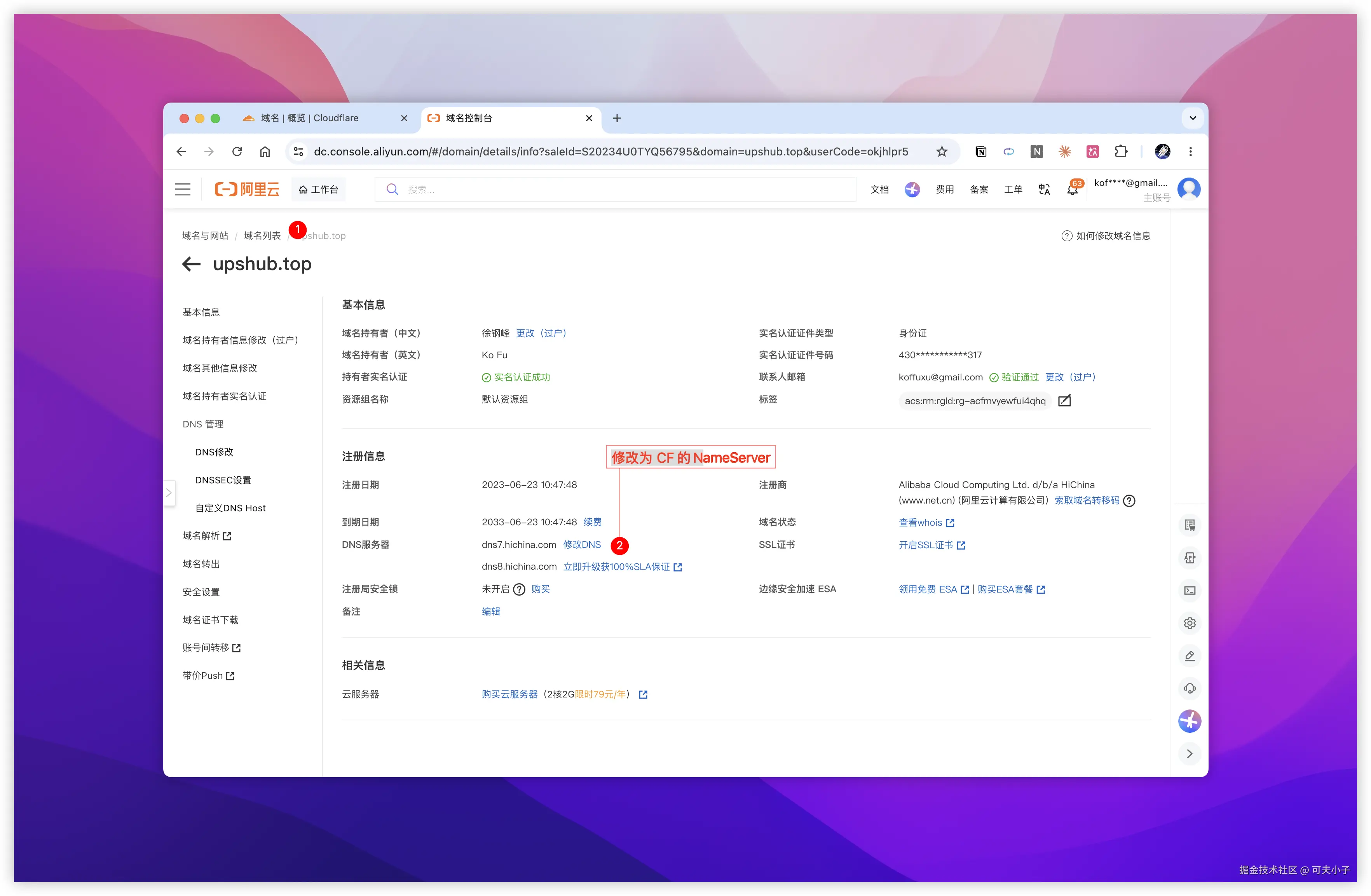Open the customer service headset icon
Viewport: 1371px width, 896px height.
[x=1190, y=688]
